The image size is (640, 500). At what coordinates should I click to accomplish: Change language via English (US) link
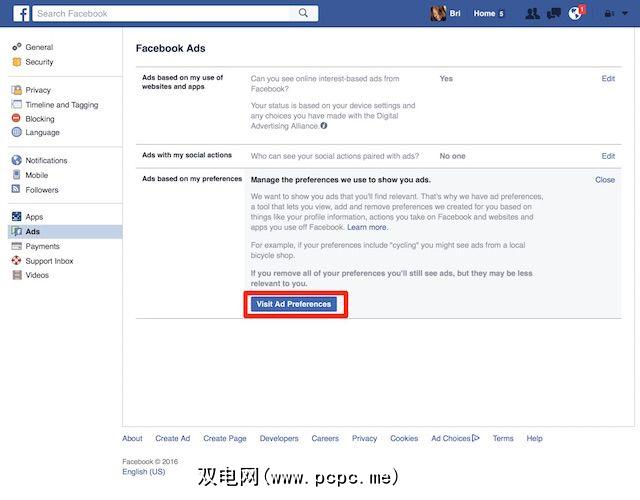tap(144, 471)
